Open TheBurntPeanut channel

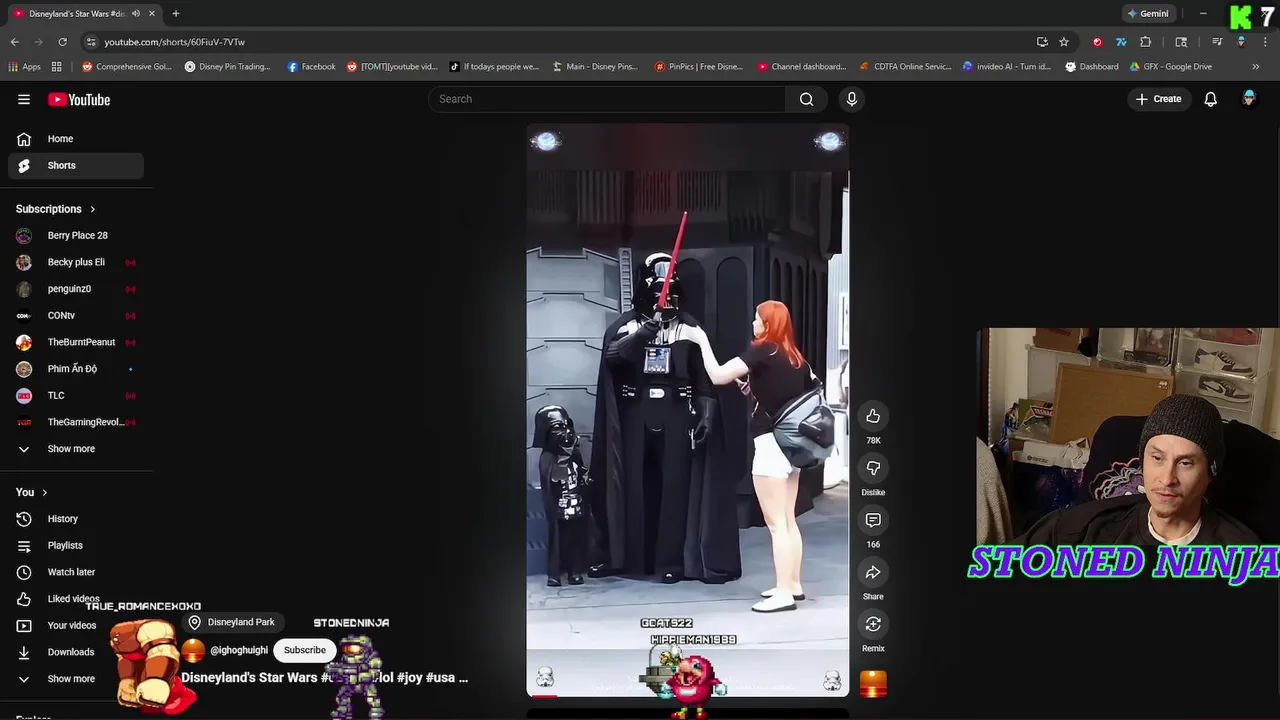(76, 342)
